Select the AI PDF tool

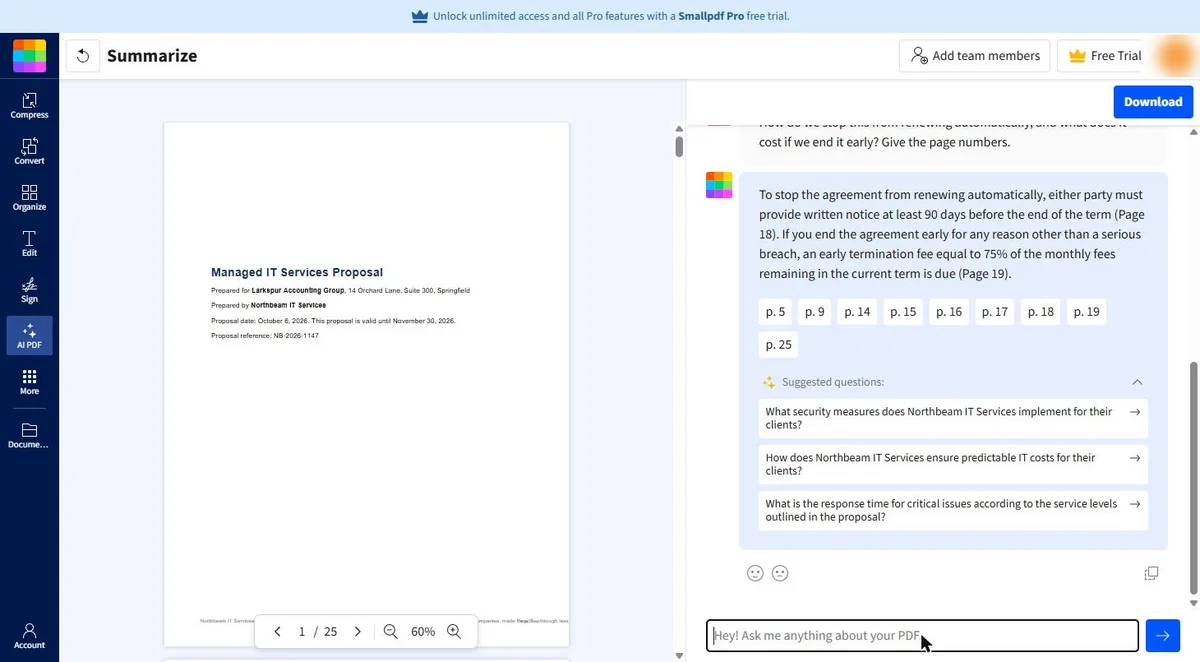click(29, 336)
